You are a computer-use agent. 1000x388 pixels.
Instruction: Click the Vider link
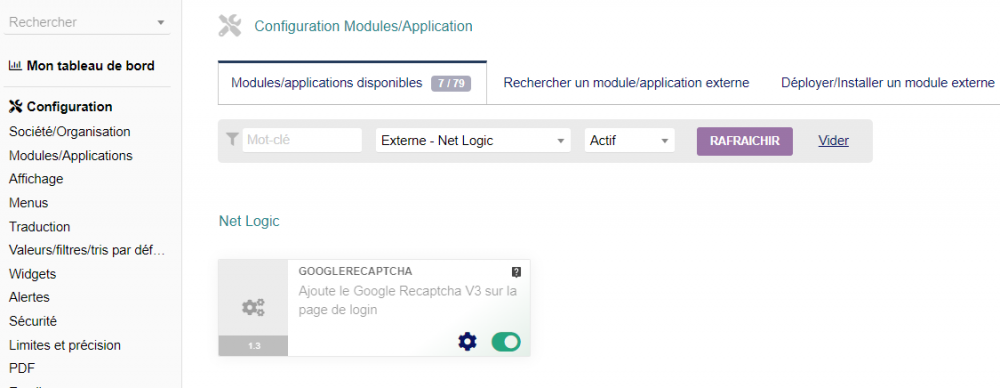834,140
